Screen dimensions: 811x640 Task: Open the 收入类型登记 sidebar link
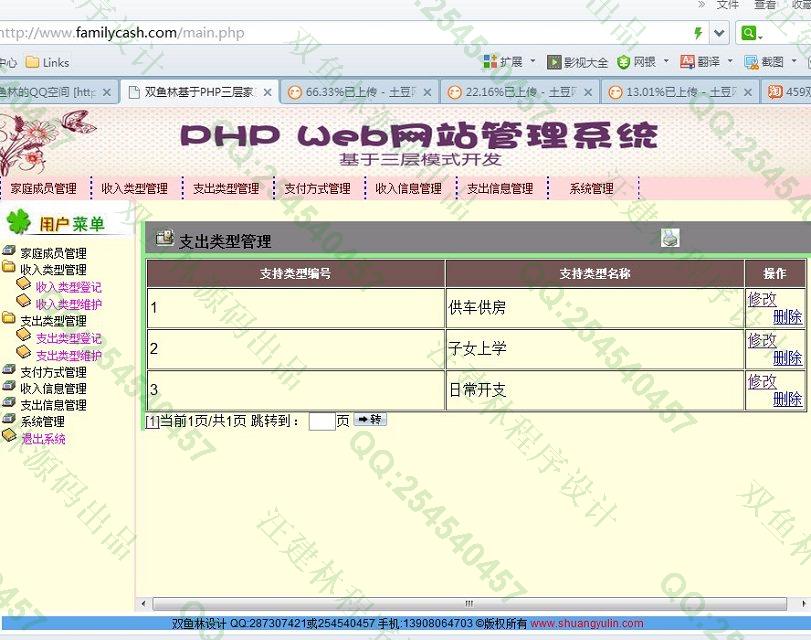[69, 287]
